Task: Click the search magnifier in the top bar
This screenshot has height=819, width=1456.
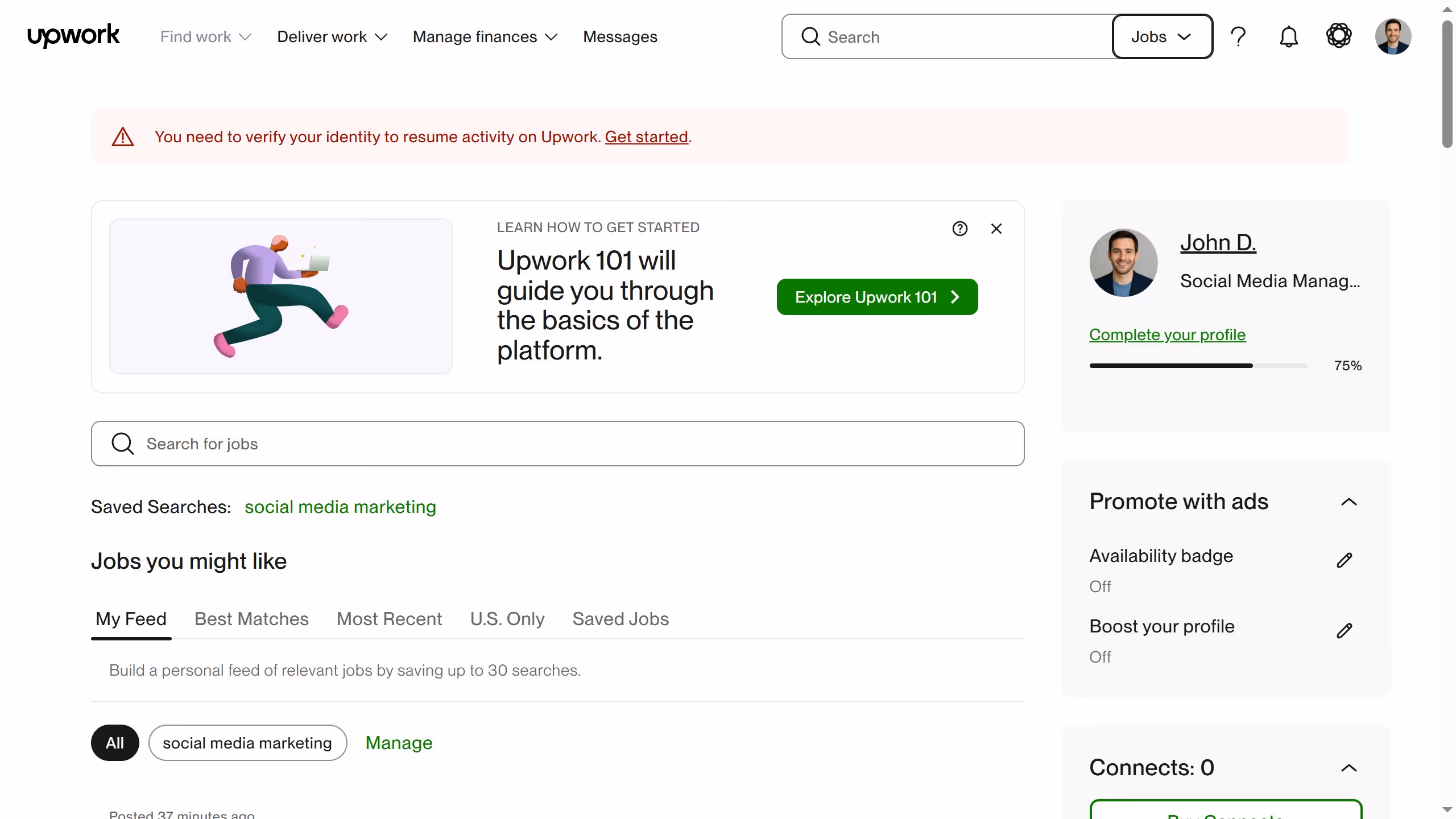Action: click(811, 36)
